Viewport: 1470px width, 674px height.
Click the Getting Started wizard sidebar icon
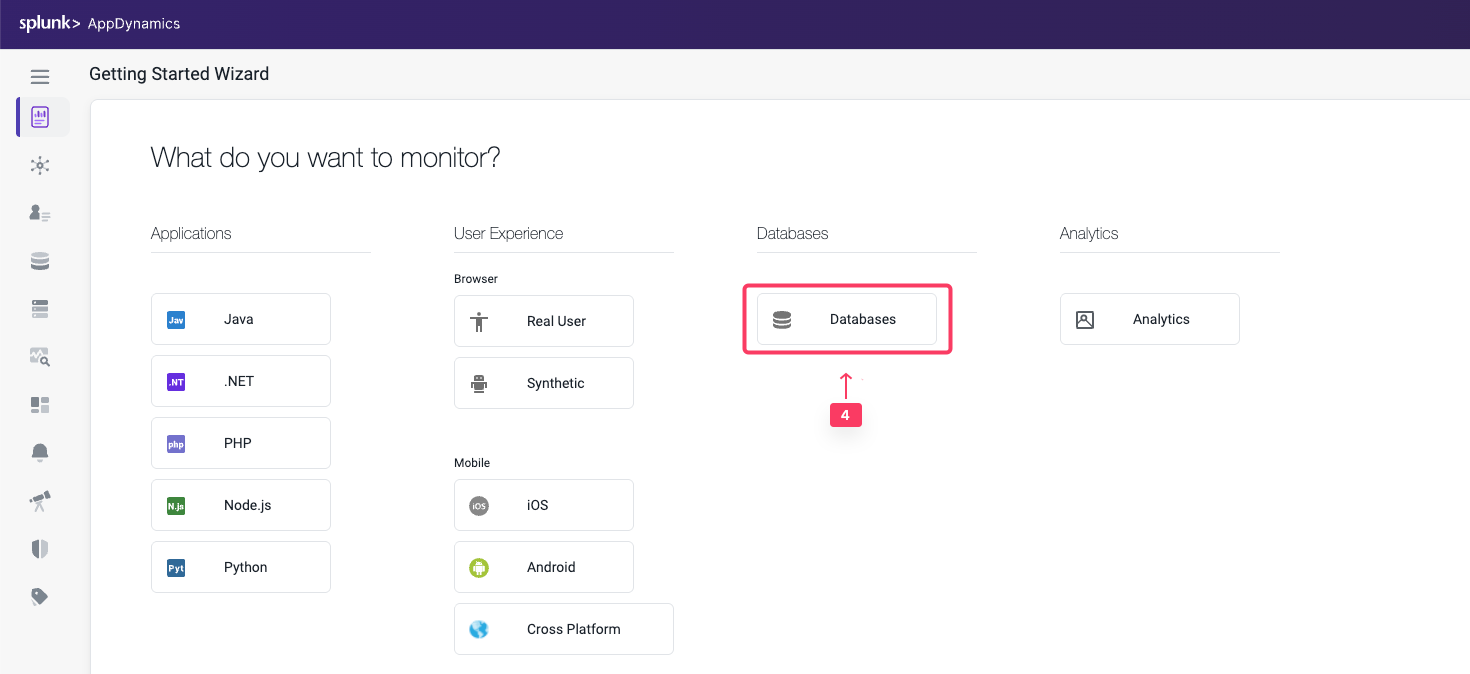pyautogui.click(x=41, y=117)
